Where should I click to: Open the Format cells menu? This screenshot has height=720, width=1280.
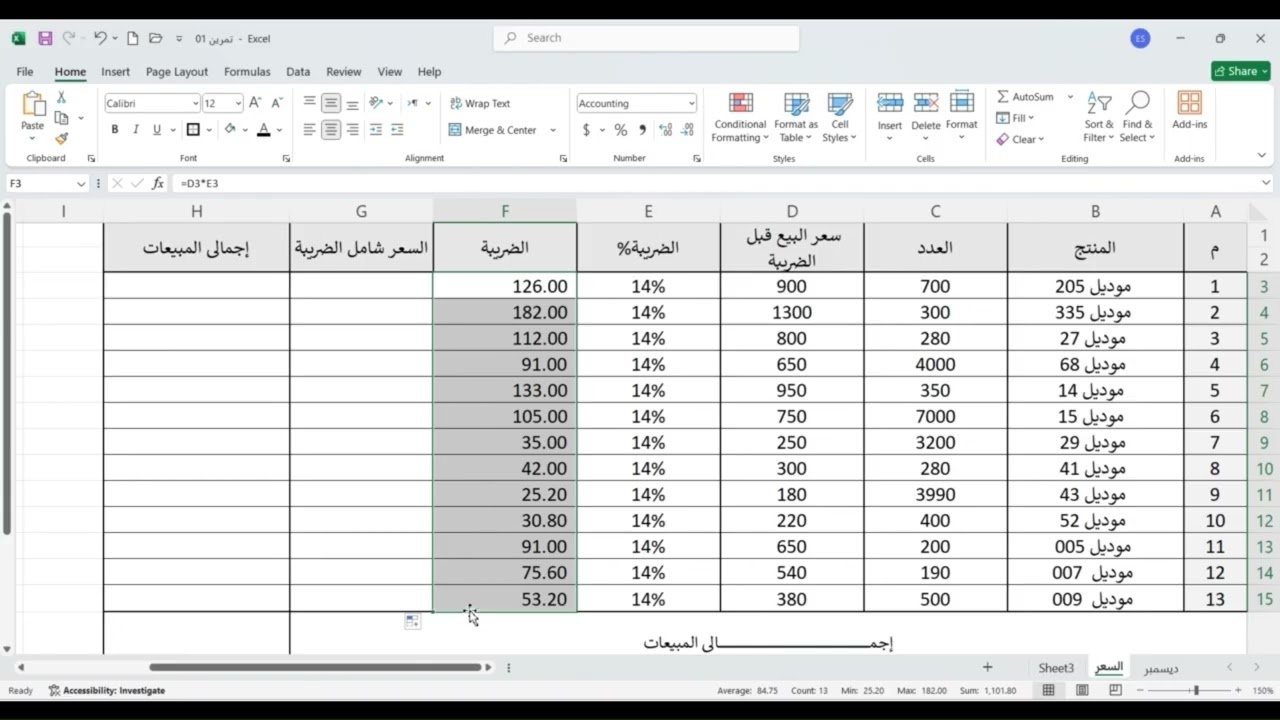coord(962,116)
